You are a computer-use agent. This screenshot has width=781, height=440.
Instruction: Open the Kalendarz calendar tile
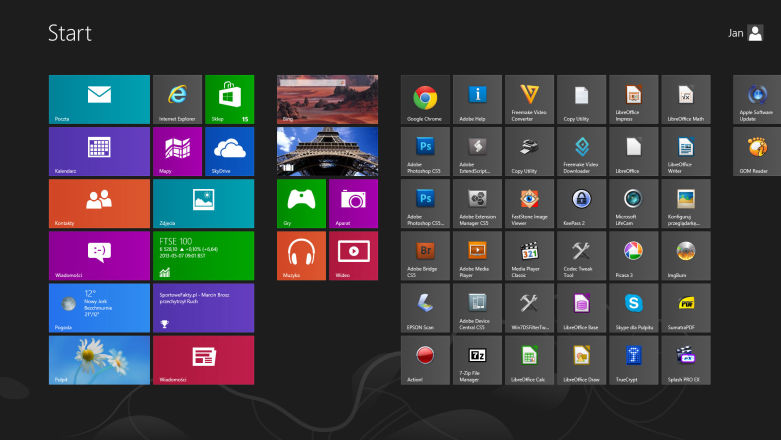pos(99,151)
